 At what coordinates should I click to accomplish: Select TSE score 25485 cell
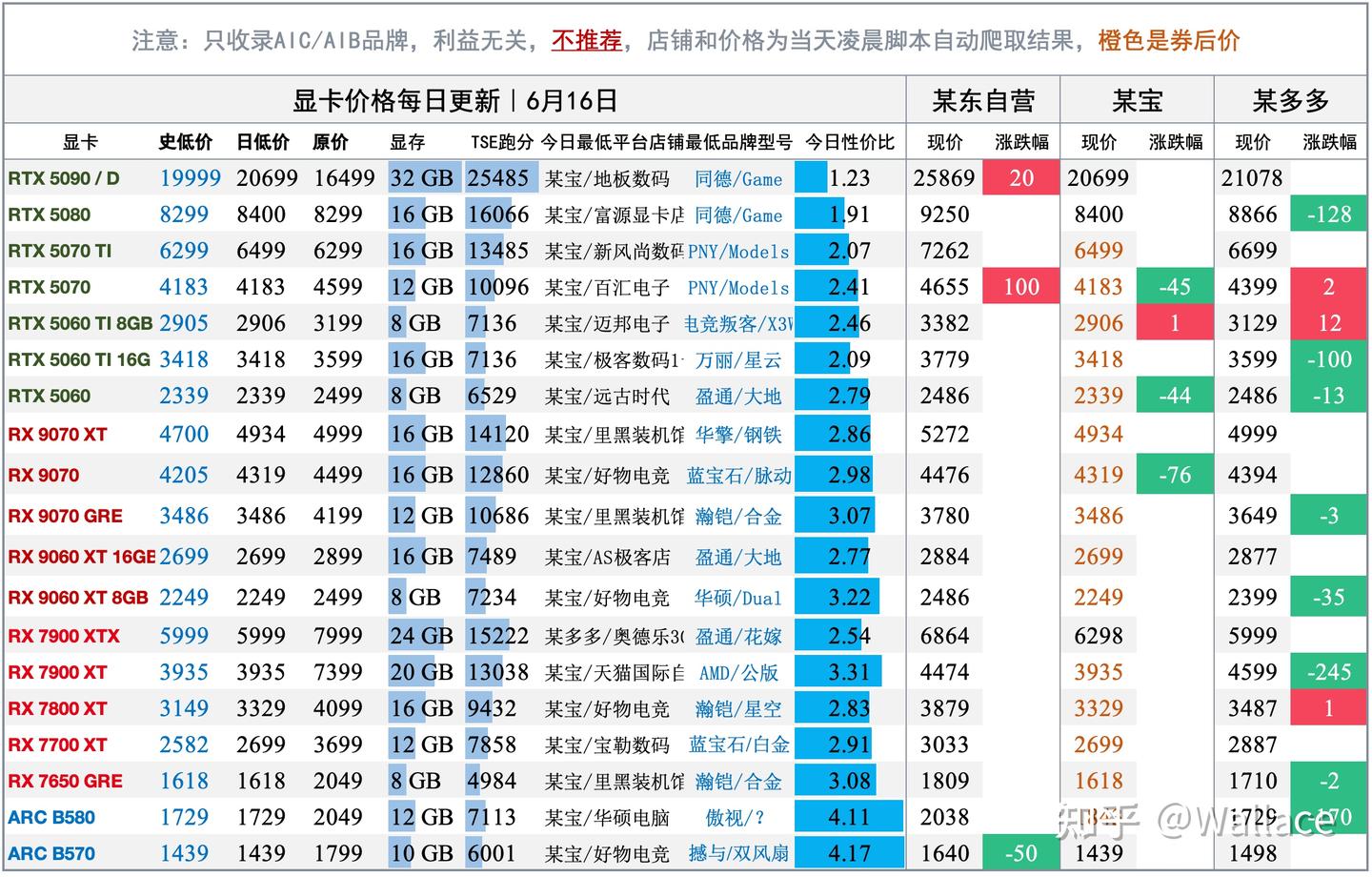pos(500,178)
